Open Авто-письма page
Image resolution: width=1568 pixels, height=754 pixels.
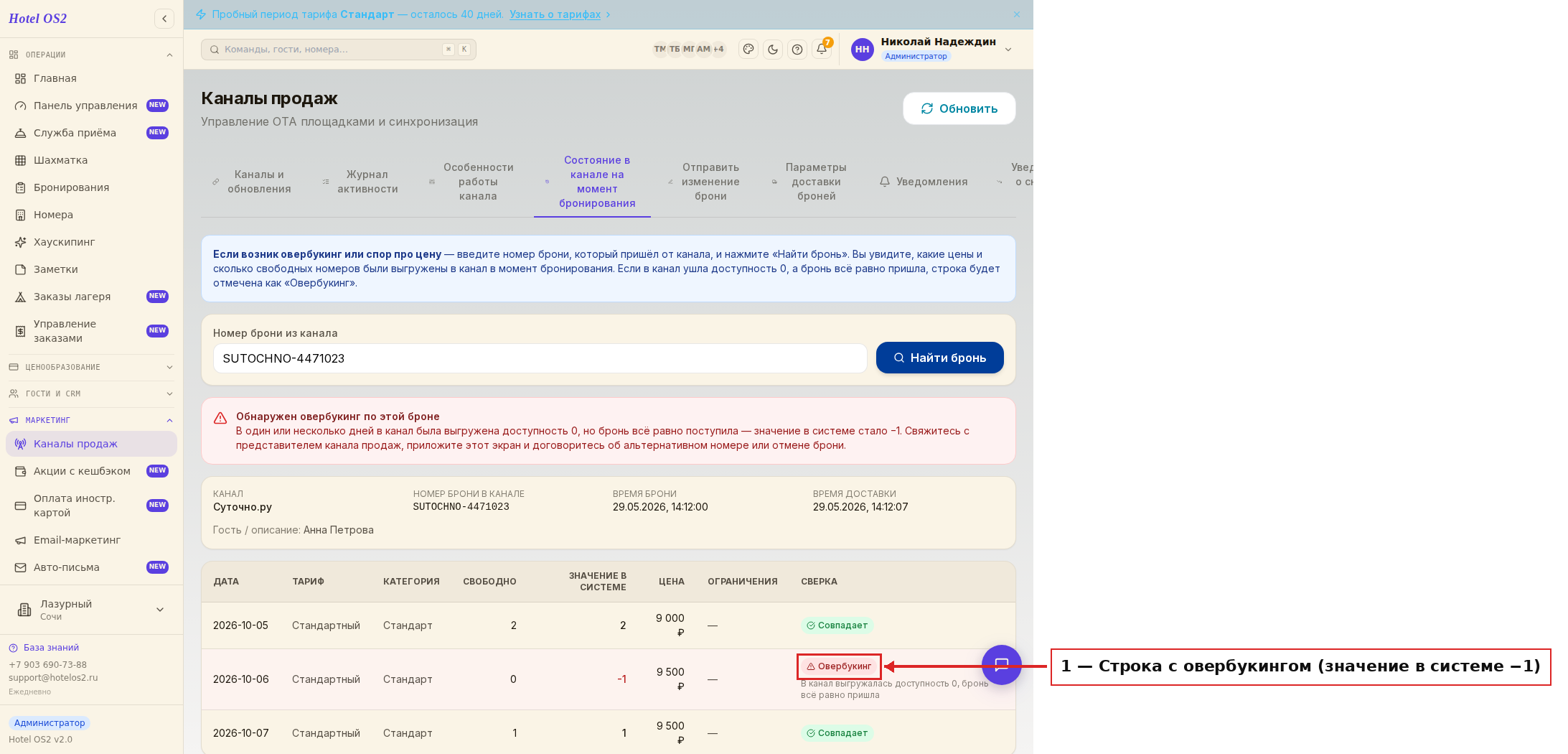click(x=91, y=567)
